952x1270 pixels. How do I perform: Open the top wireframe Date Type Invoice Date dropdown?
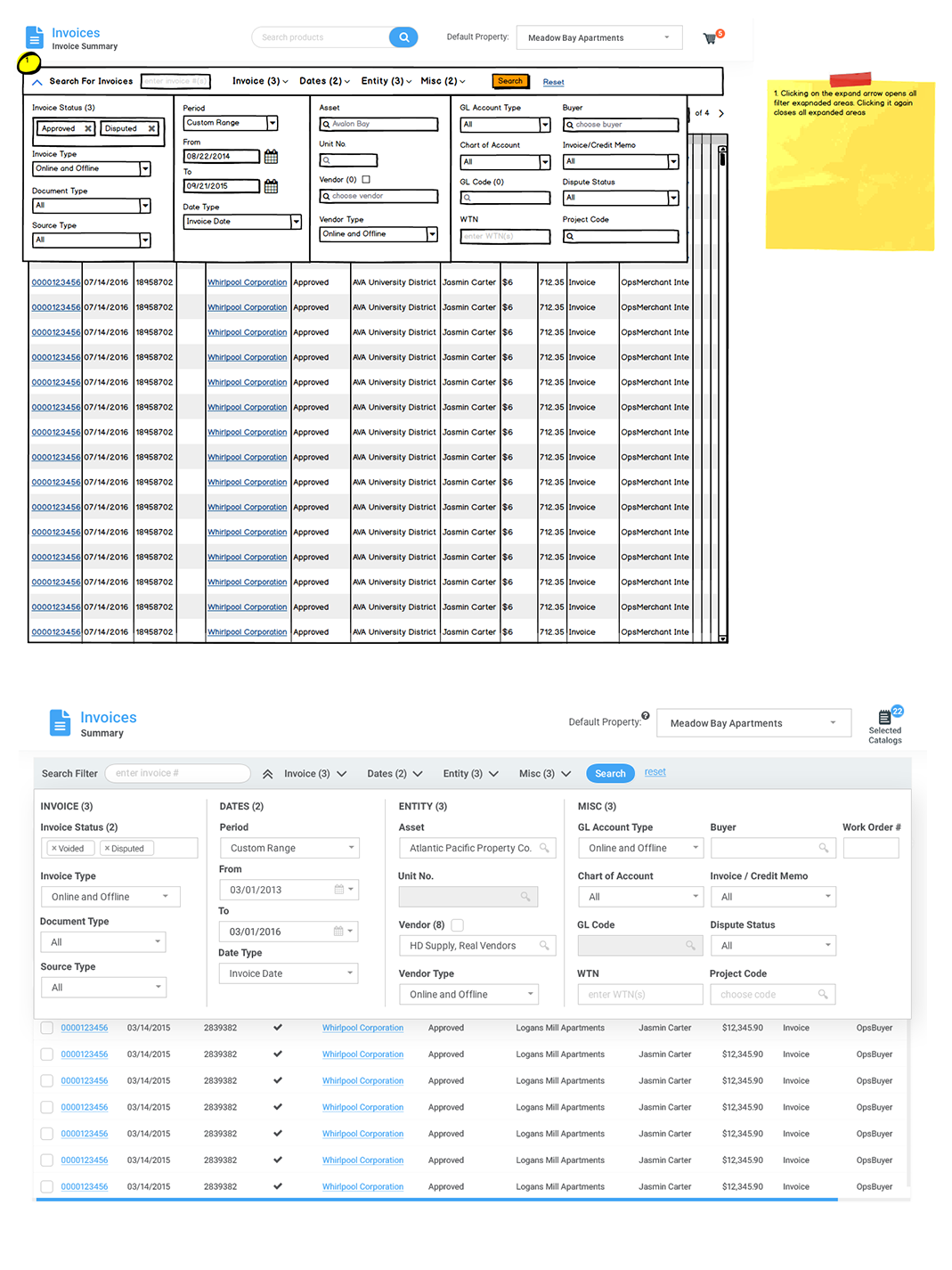[242, 222]
